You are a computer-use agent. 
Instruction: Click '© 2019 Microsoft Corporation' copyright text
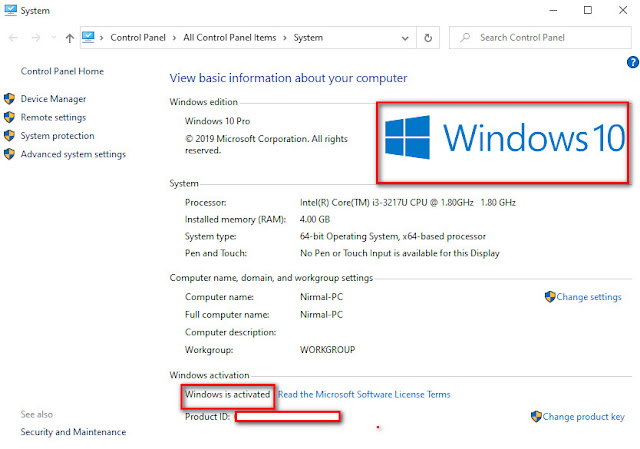(x=266, y=144)
